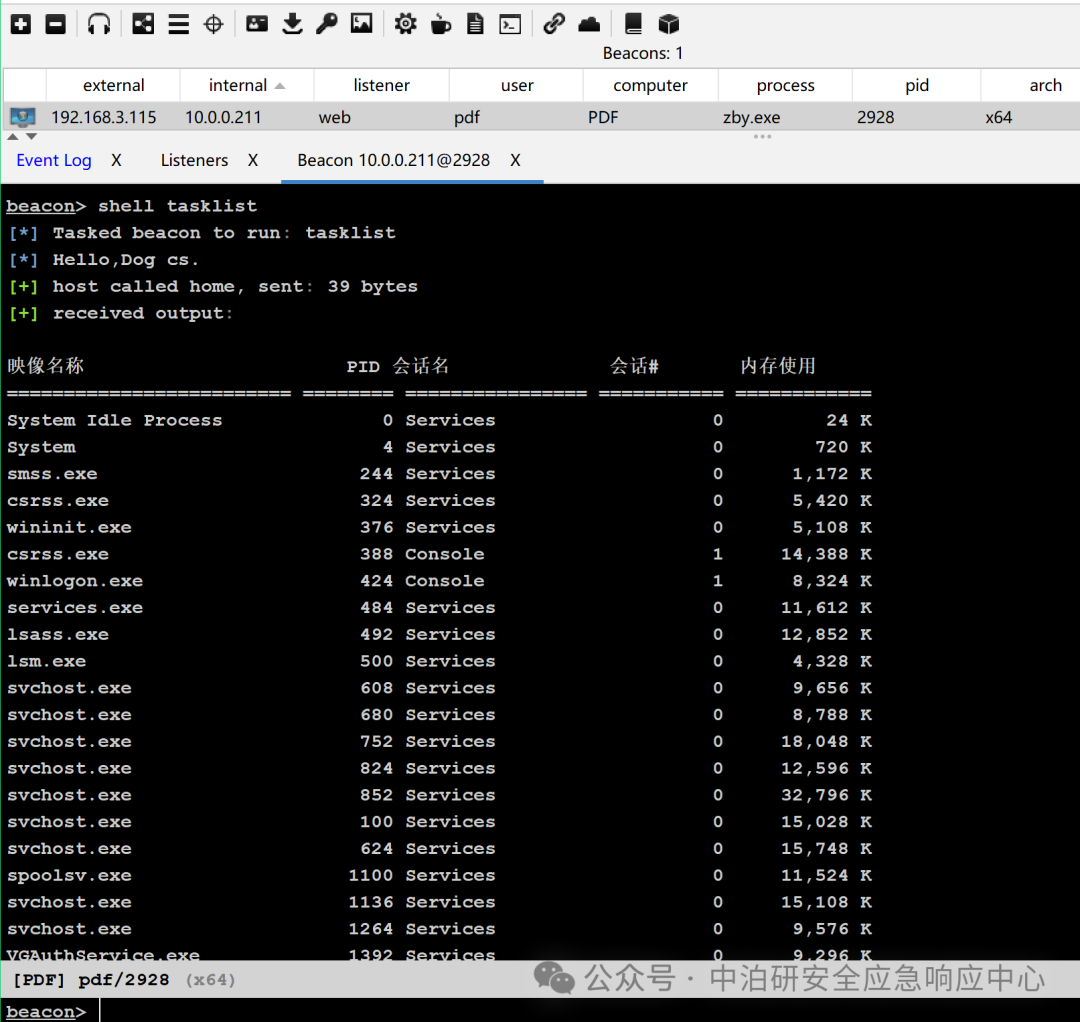The image size is (1080, 1022).
Task: Click the pid cell 2928
Action: (x=875, y=118)
